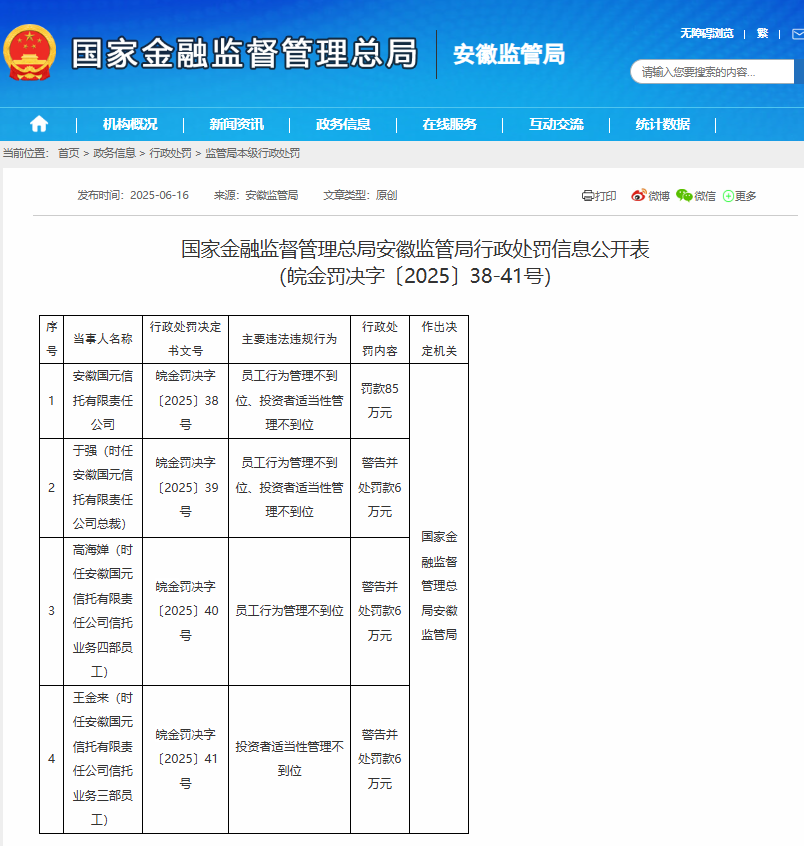Image resolution: width=804 pixels, height=846 pixels.
Task: Click the penalty cell 罚款85万元
Action: (380, 400)
